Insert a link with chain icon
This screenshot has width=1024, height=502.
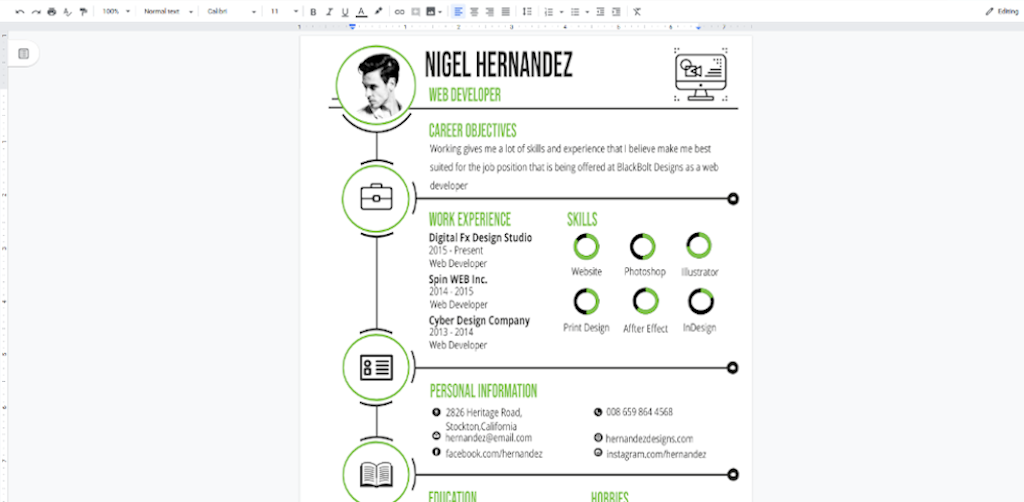[x=400, y=12]
